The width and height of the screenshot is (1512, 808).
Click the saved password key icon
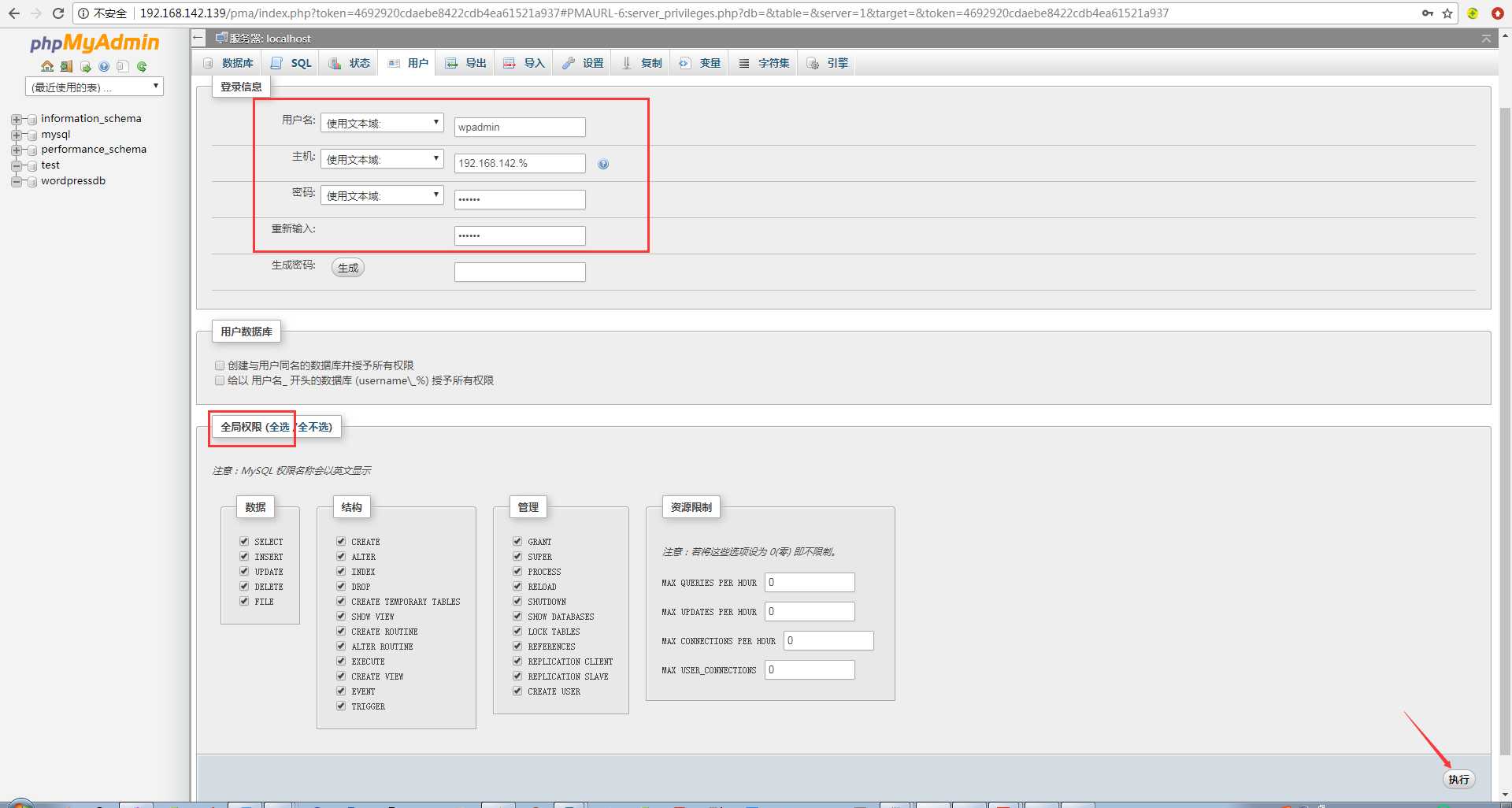1427,13
